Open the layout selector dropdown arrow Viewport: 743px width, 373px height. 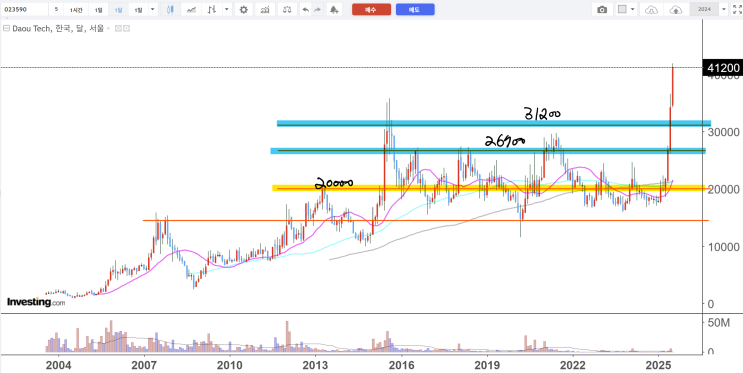tap(633, 9)
